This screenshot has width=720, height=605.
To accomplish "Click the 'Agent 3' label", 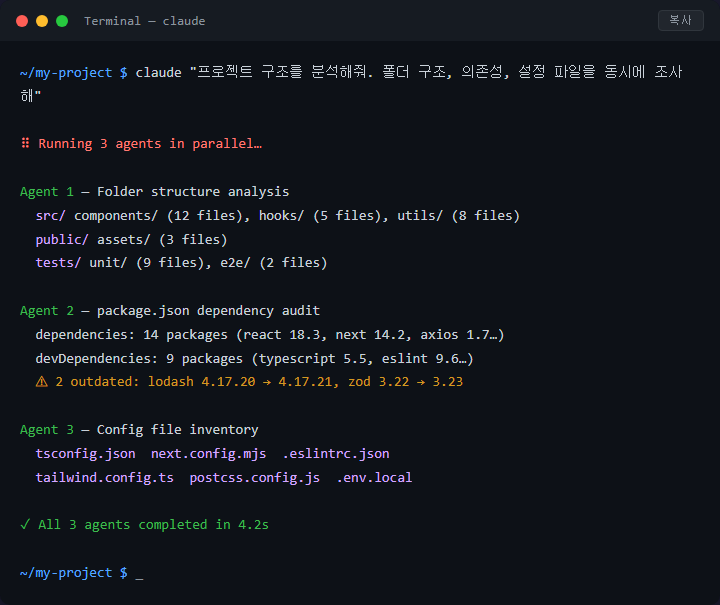I will [x=47, y=430].
